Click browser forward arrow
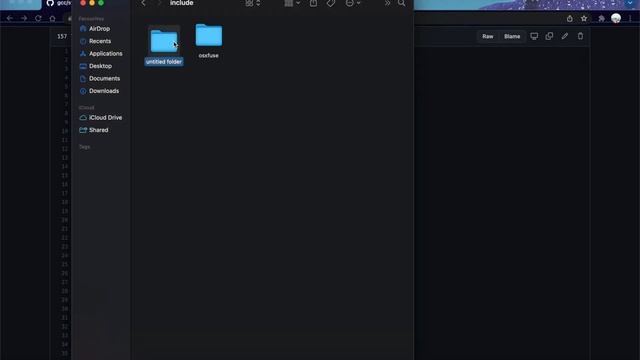 tap(24, 18)
